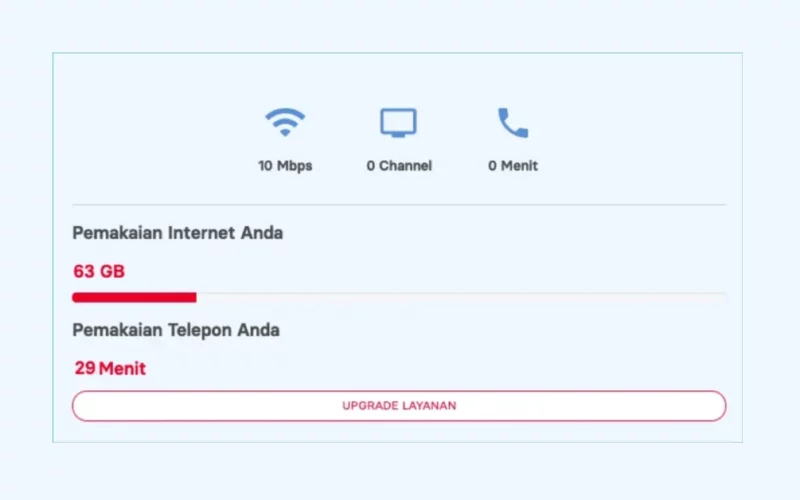
Task: Click the Pemakaian Internet Anda heading
Action: 178,233
